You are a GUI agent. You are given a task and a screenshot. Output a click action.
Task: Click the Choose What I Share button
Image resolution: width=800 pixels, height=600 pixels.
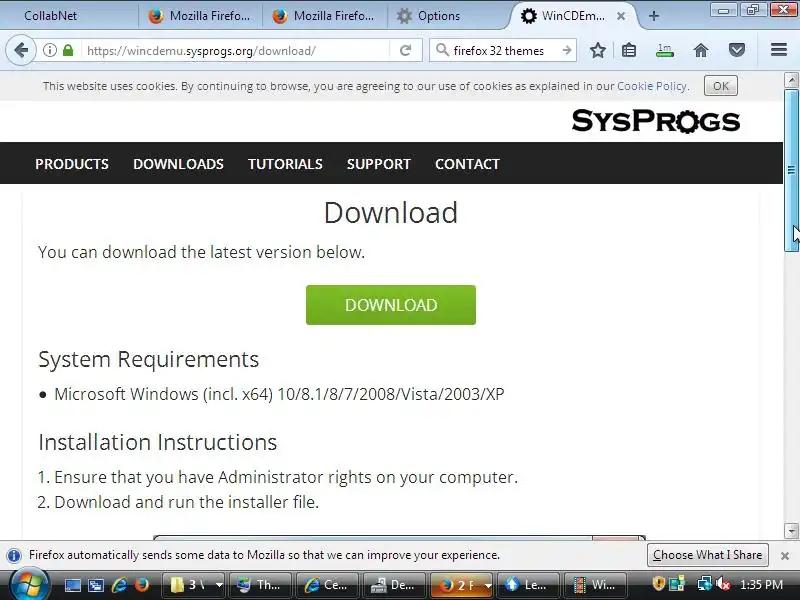[707, 555]
